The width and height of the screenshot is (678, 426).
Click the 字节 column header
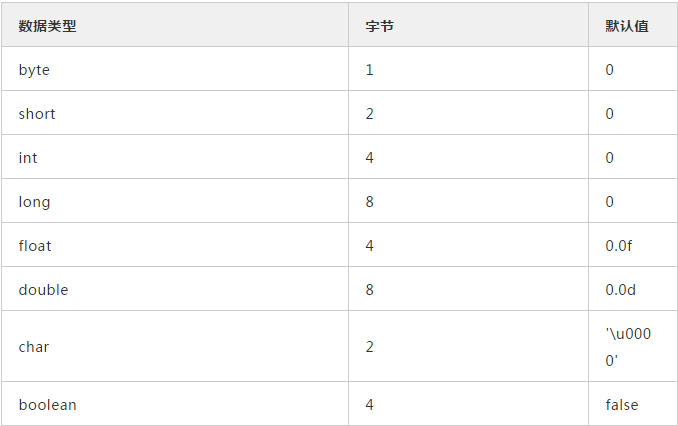(379, 26)
